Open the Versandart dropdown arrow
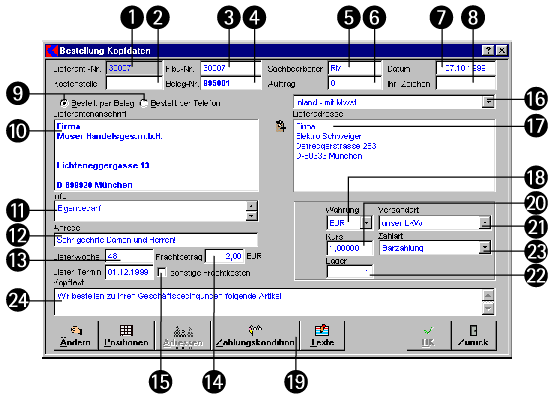 coord(485,223)
